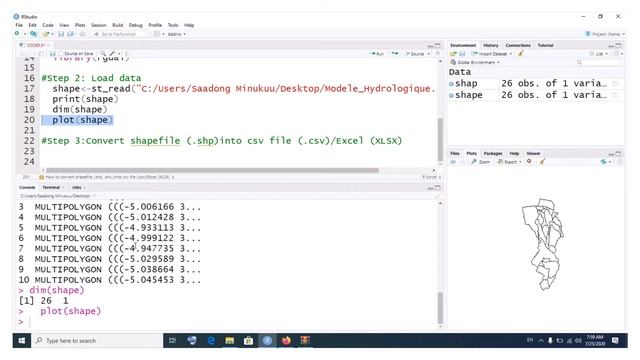Click the save icon in the editor toolbar
Viewport: 640px width, 360px height.
point(52,53)
